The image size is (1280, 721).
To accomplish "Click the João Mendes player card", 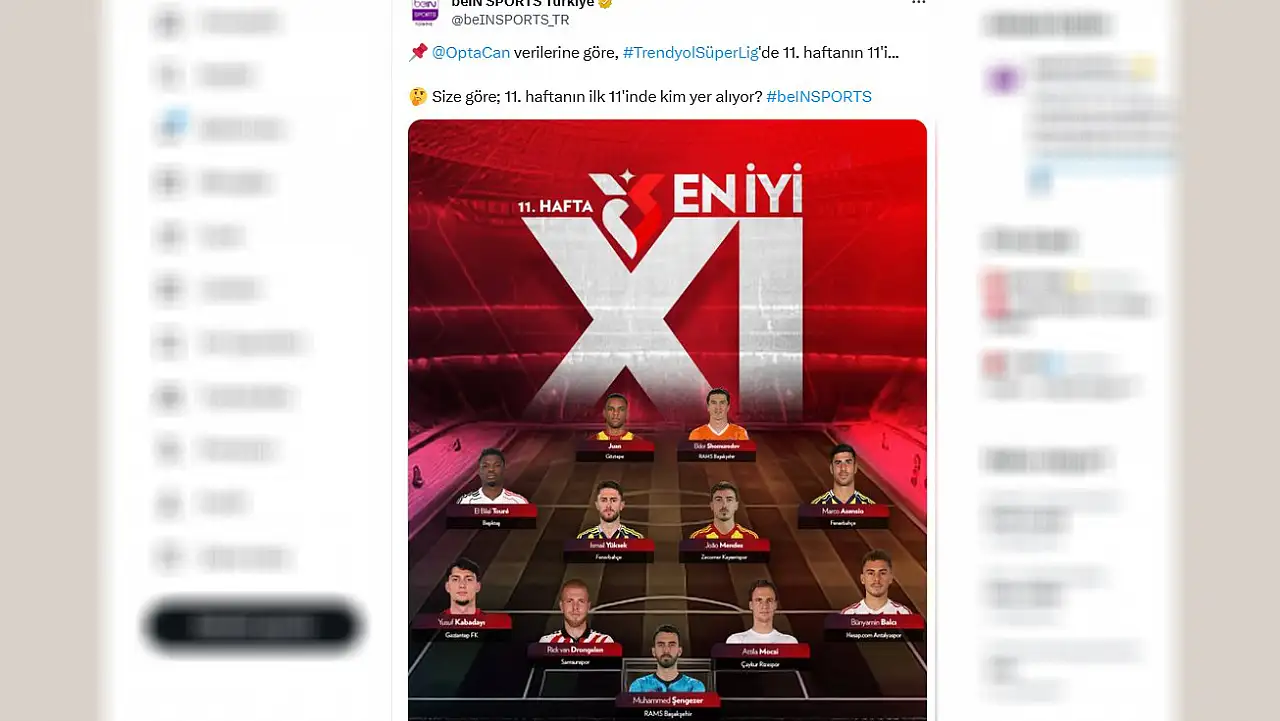I will point(725,522).
